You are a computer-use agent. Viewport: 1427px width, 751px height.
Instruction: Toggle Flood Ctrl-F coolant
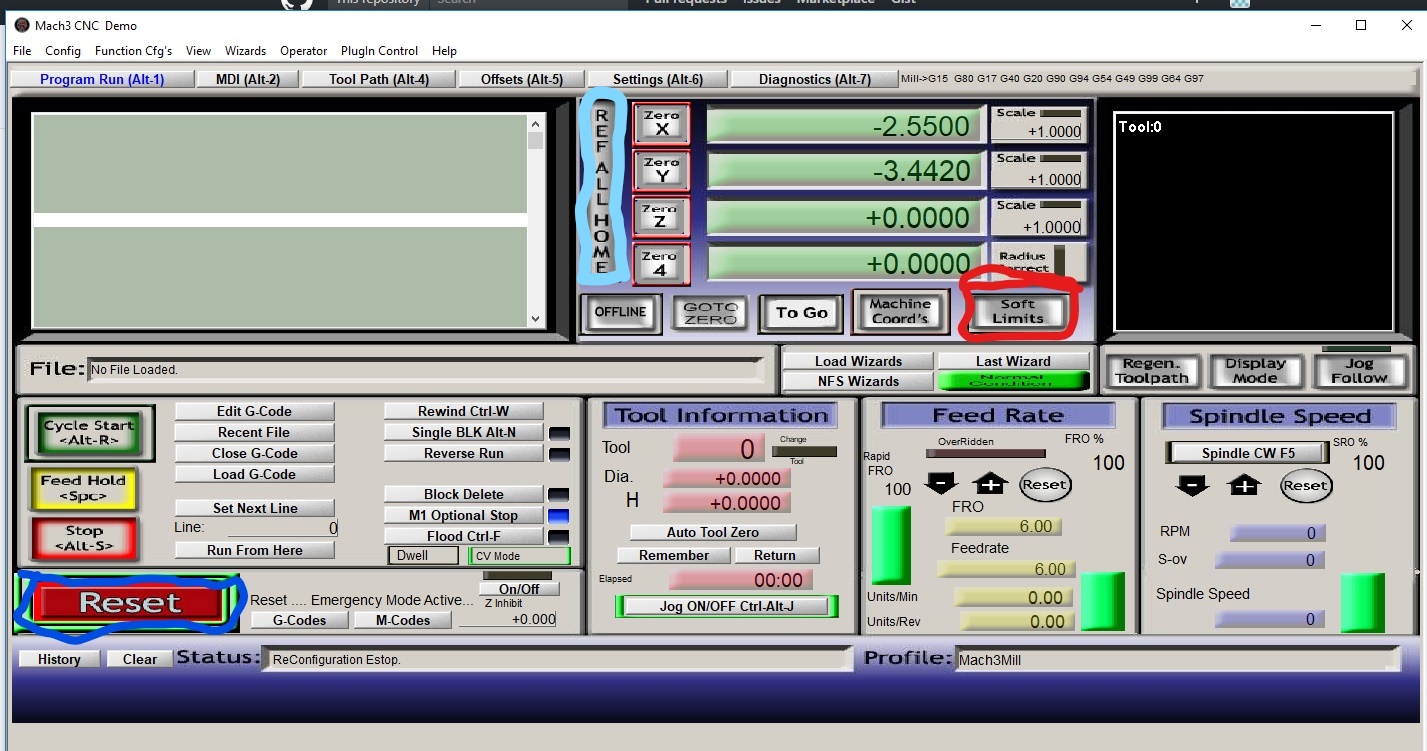point(464,536)
